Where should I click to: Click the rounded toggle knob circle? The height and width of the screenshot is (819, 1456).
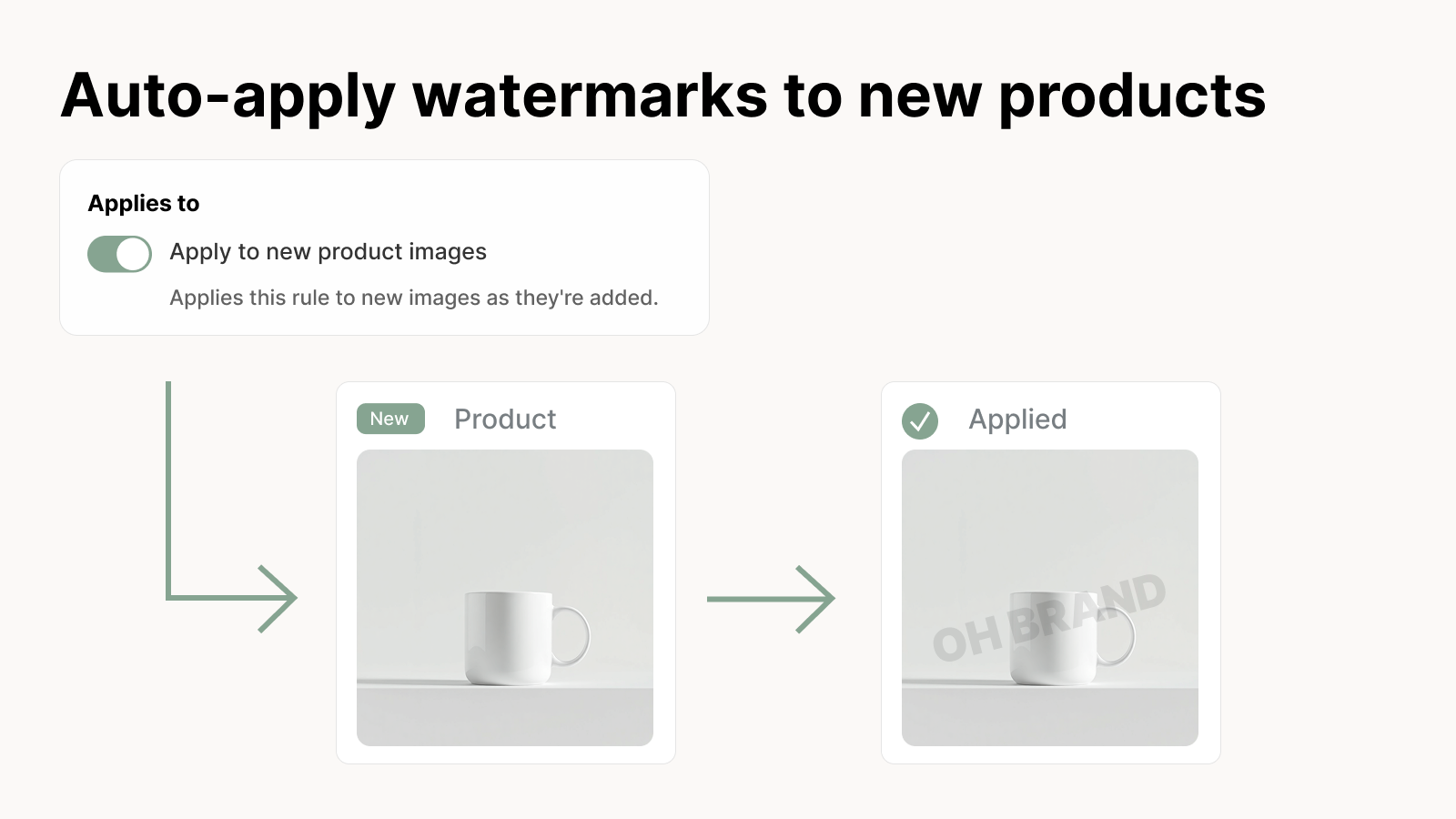(133, 254)
